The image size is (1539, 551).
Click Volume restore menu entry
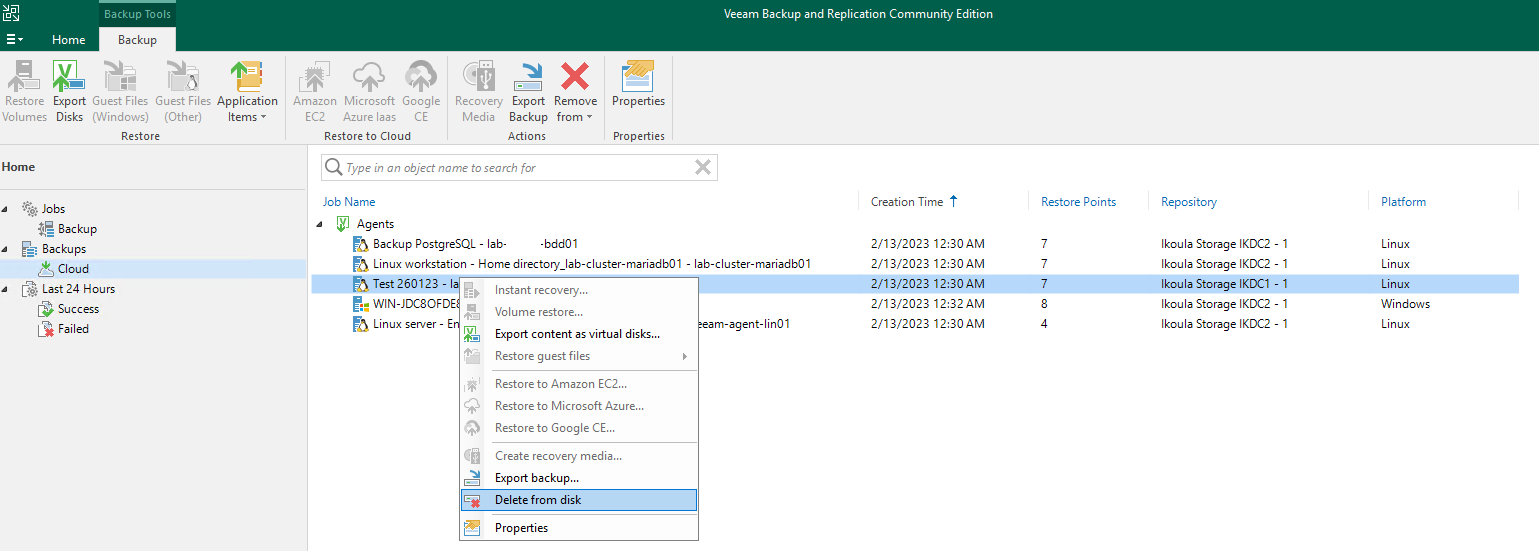click(x=578, y=312)
